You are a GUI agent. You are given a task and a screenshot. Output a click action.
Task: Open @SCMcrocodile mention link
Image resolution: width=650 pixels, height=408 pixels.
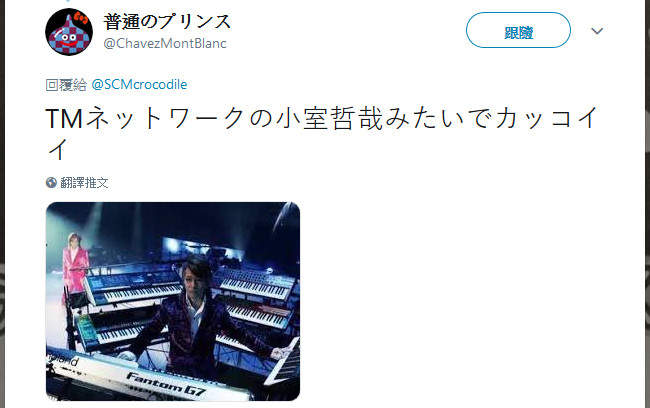pyautogui.click(x=139, y=85)
